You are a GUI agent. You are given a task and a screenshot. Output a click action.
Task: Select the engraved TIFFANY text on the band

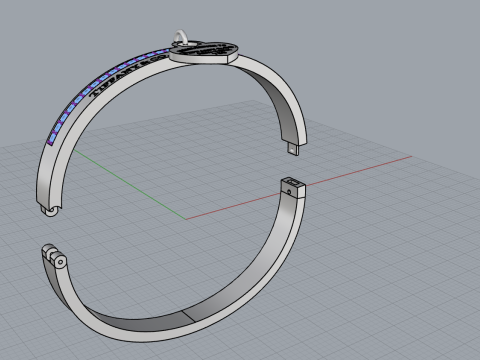pyautogui.click(x=128, y=76)
